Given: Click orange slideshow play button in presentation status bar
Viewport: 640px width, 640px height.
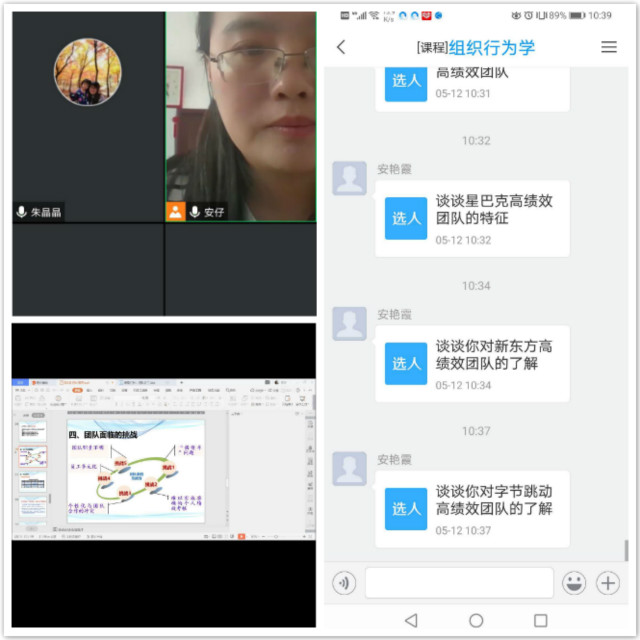Looking at the screenshot, I should [x=242, y=536].
